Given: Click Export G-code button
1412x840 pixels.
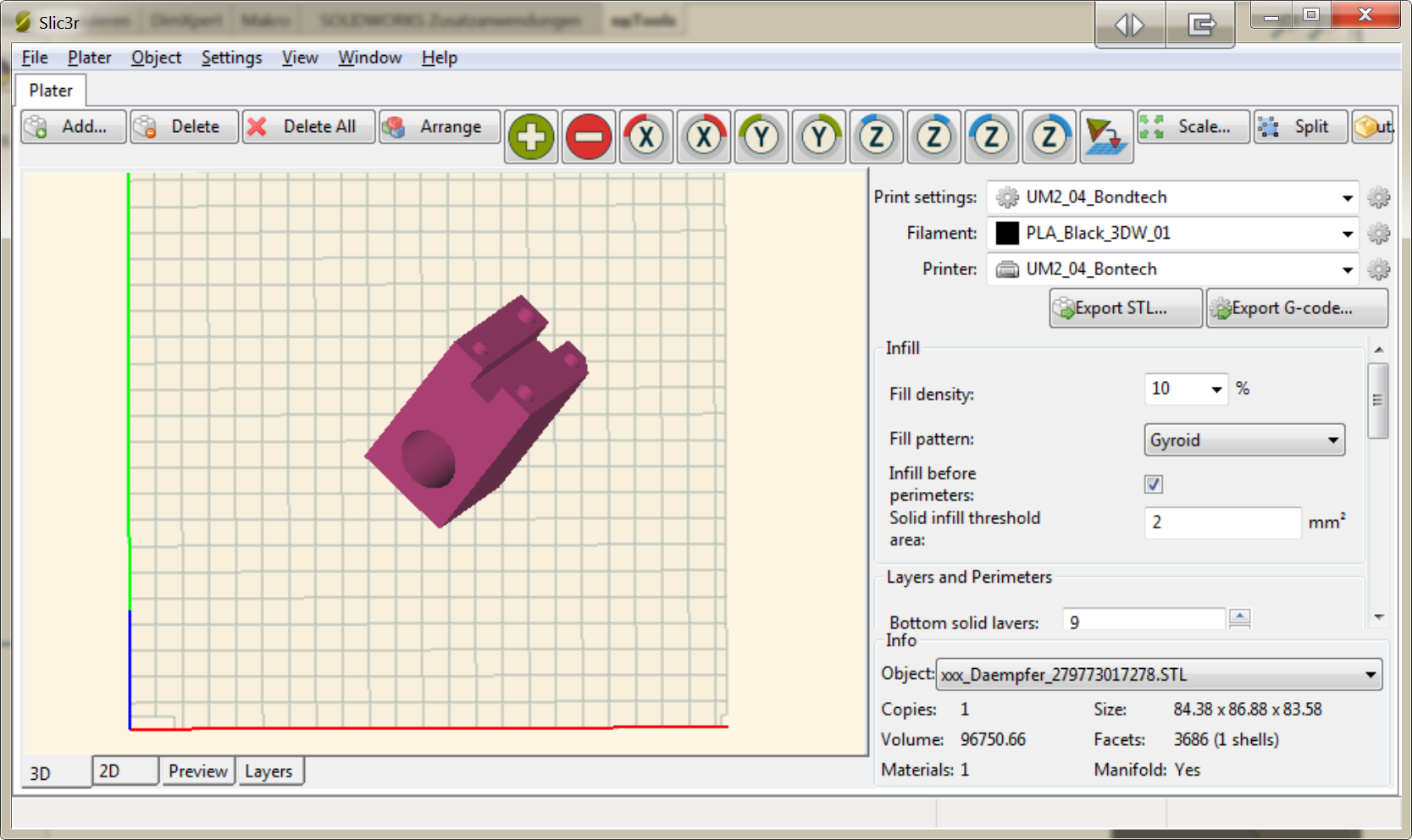Looking at the screenshot, I should click(1296, 307).
